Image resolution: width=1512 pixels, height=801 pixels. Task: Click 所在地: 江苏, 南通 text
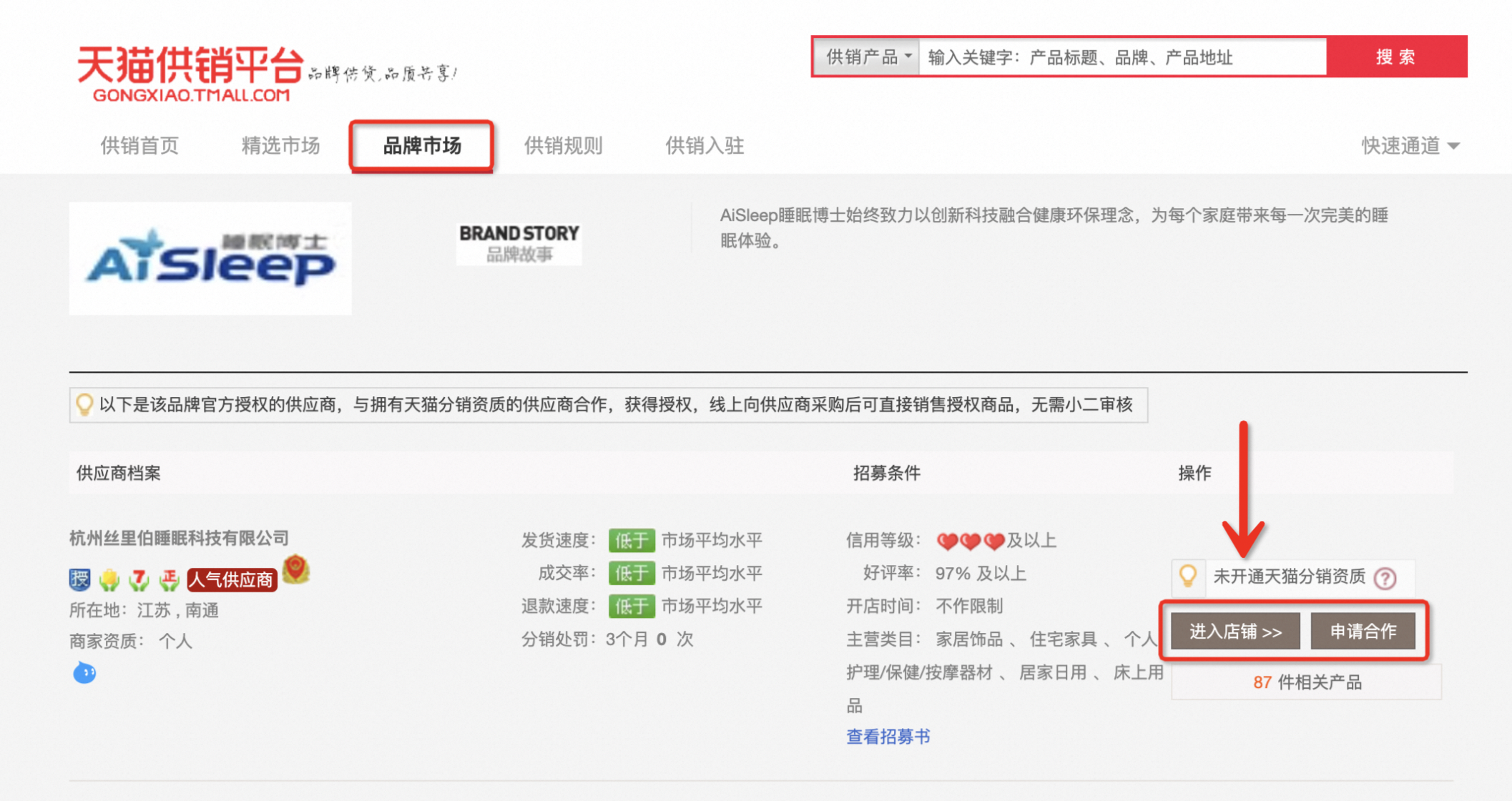coord(144,610)
